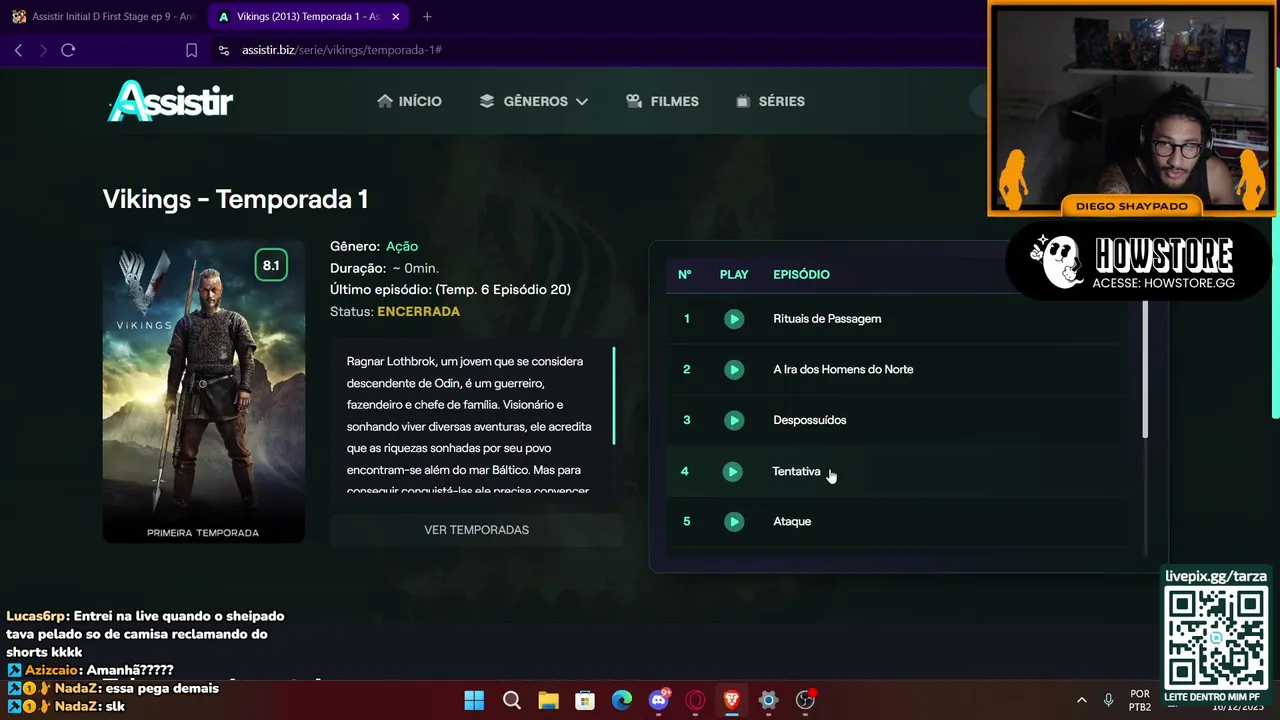Viewport: 1280px width, 720px height.
Task: Open site settings icon in address bar
Action: (224, 50)
